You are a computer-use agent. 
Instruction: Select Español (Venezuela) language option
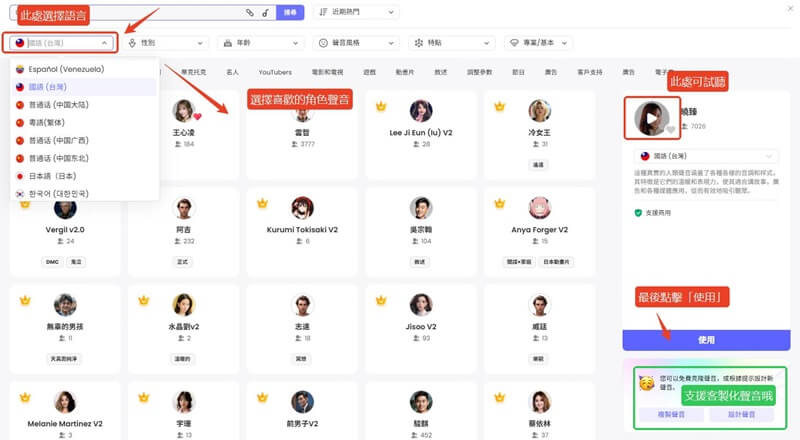pyautogui.click(x=84, y=69)
